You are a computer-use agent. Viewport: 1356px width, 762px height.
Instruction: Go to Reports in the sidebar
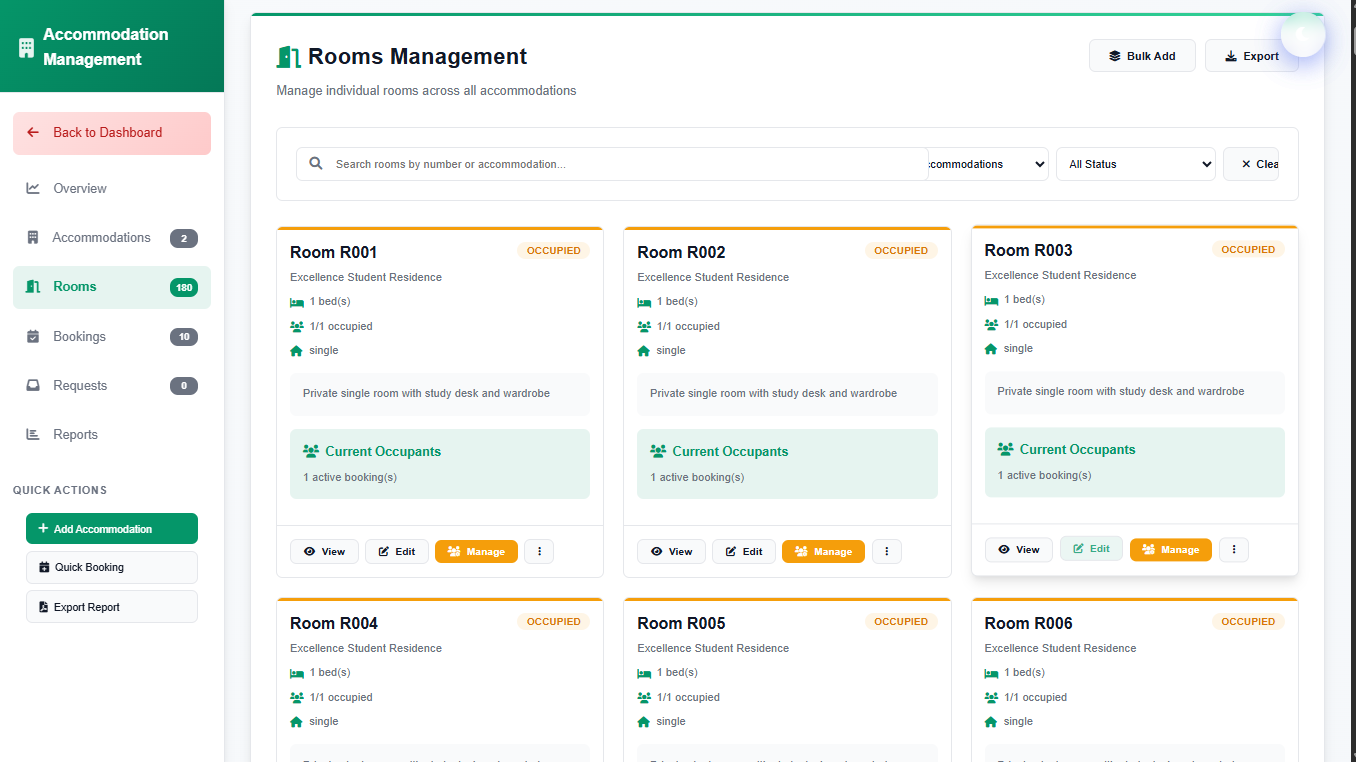75,435
